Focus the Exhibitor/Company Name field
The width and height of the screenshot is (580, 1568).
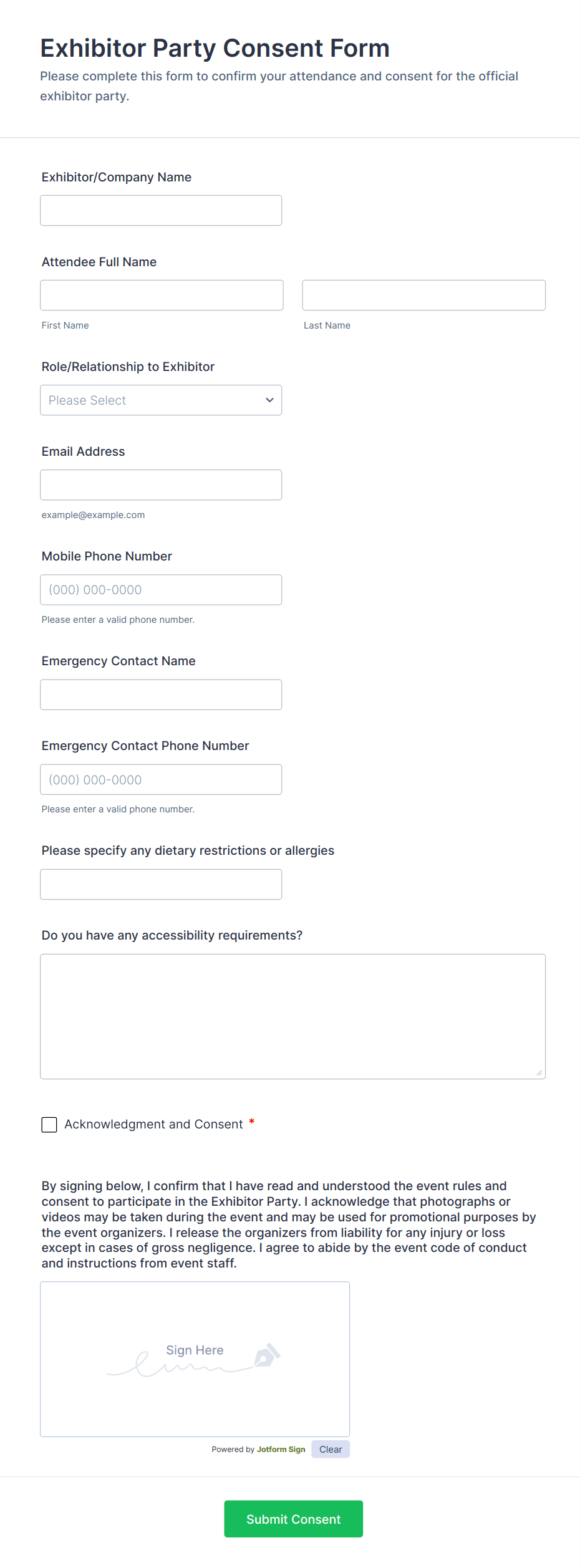click(161, 211)
